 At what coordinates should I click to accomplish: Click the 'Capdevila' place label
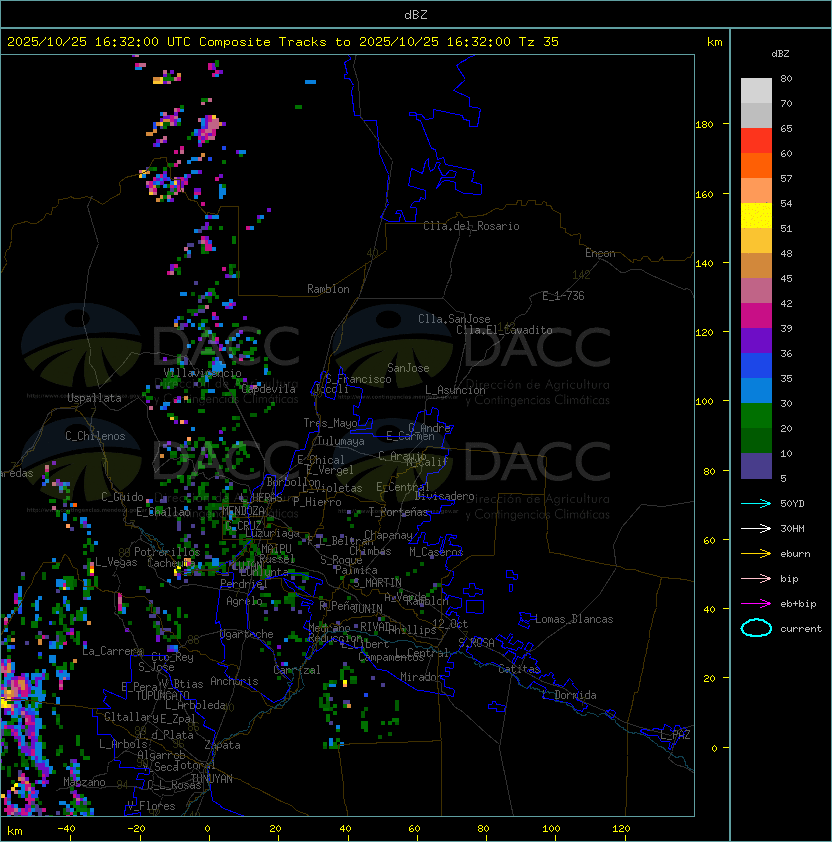point(268,389)
